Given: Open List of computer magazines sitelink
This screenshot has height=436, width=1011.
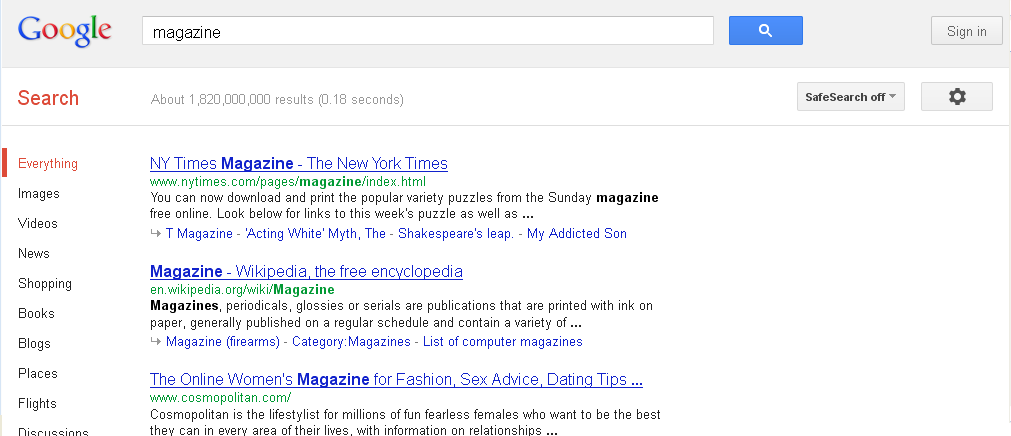Looking at the screenshot, I should click(x=503, y=341).
